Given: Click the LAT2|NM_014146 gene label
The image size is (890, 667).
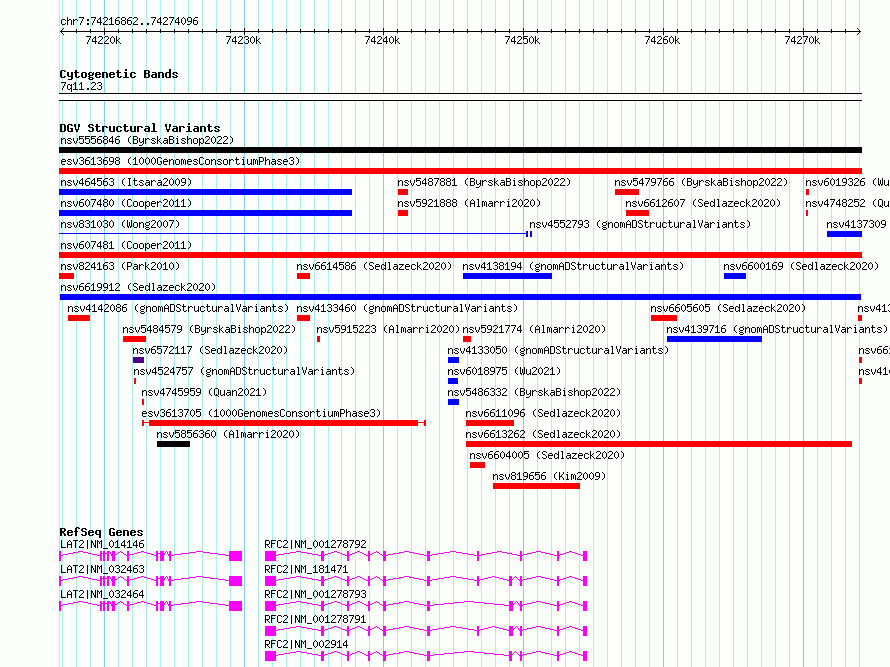Looking at the screenshot, I should pos(102,544).
